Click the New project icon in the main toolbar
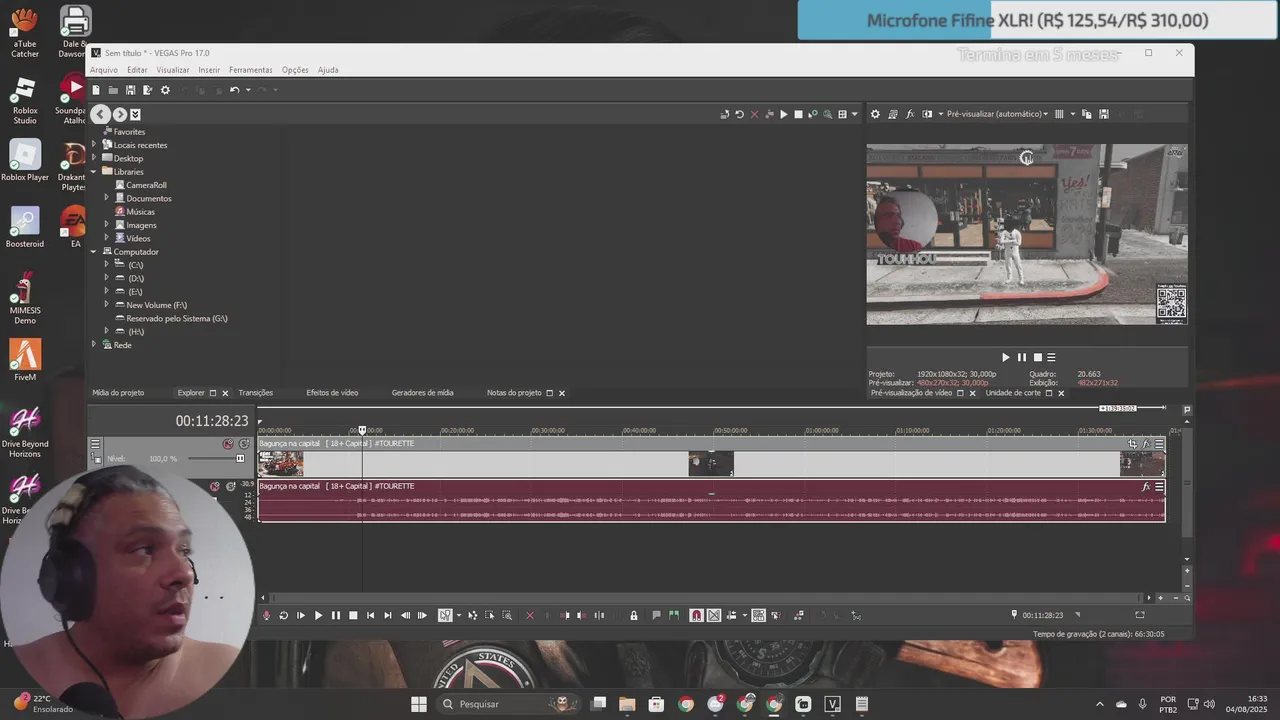The image size is (1280, 720). (x=96, y=90)
